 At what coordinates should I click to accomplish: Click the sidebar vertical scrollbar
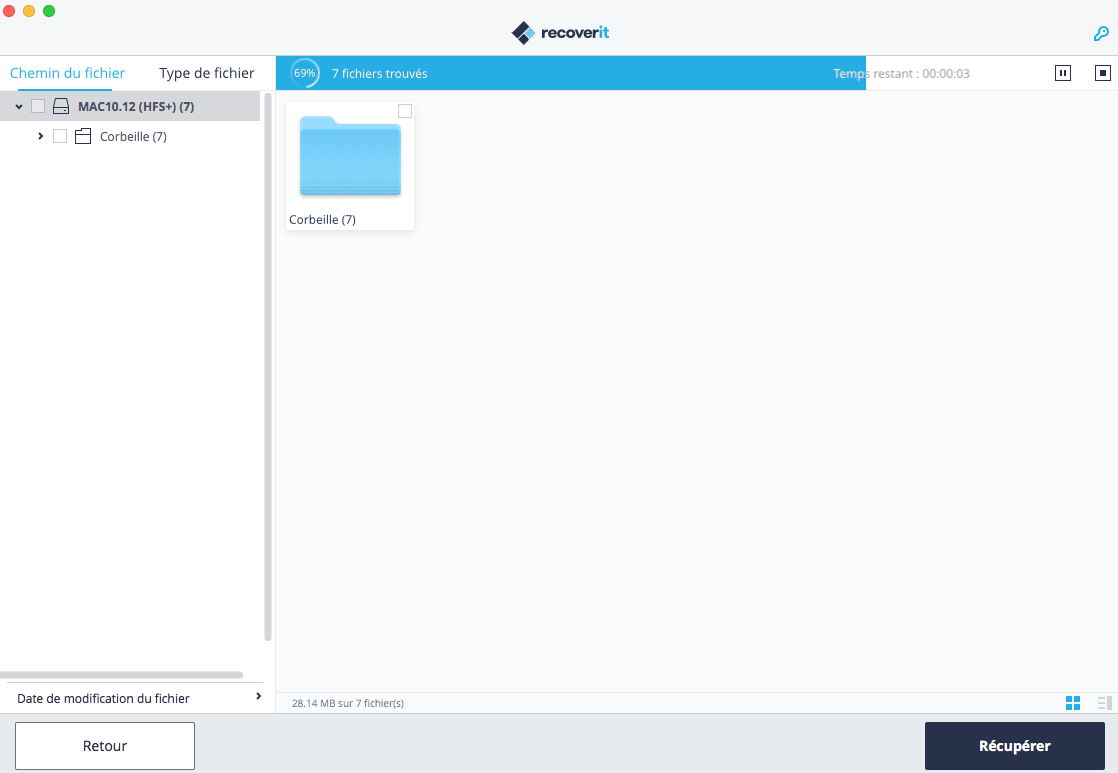click(268, 367)
